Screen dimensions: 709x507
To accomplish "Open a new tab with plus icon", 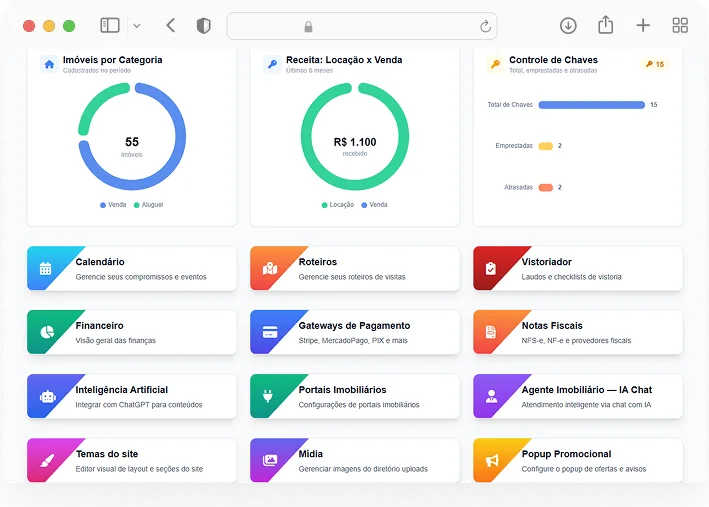I will pyautogui.click(x=643, y=25).
